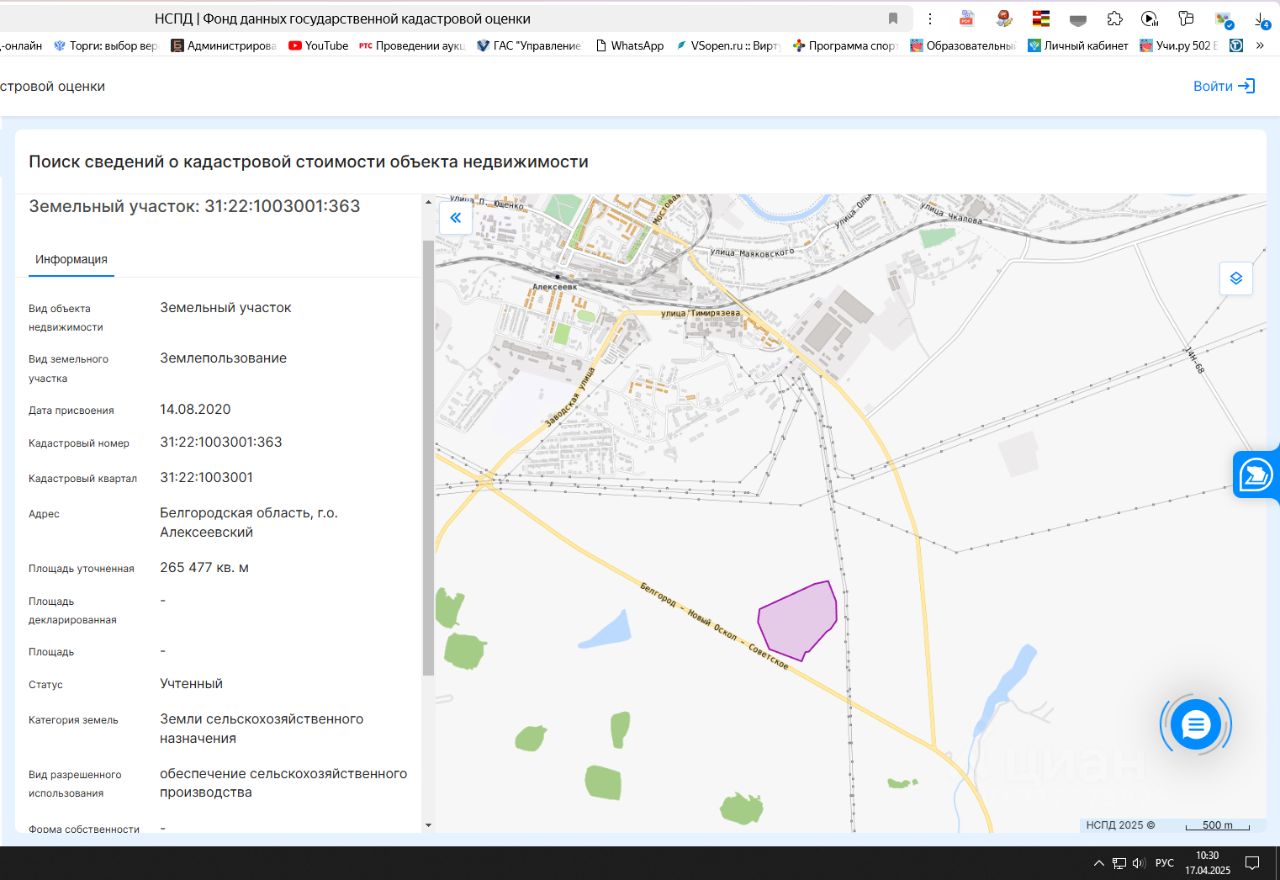Click 'обеспечение сельскохозяйственного производства' value
1280x880 pixels.
click(x=284, y=783)
